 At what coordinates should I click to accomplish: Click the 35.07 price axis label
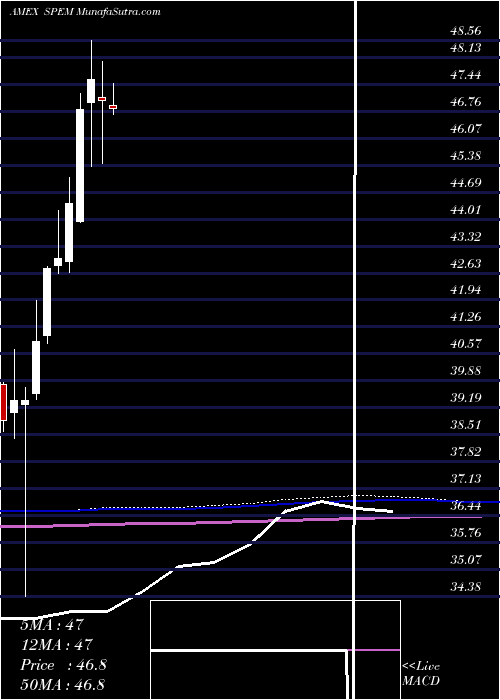coord(466,559)
